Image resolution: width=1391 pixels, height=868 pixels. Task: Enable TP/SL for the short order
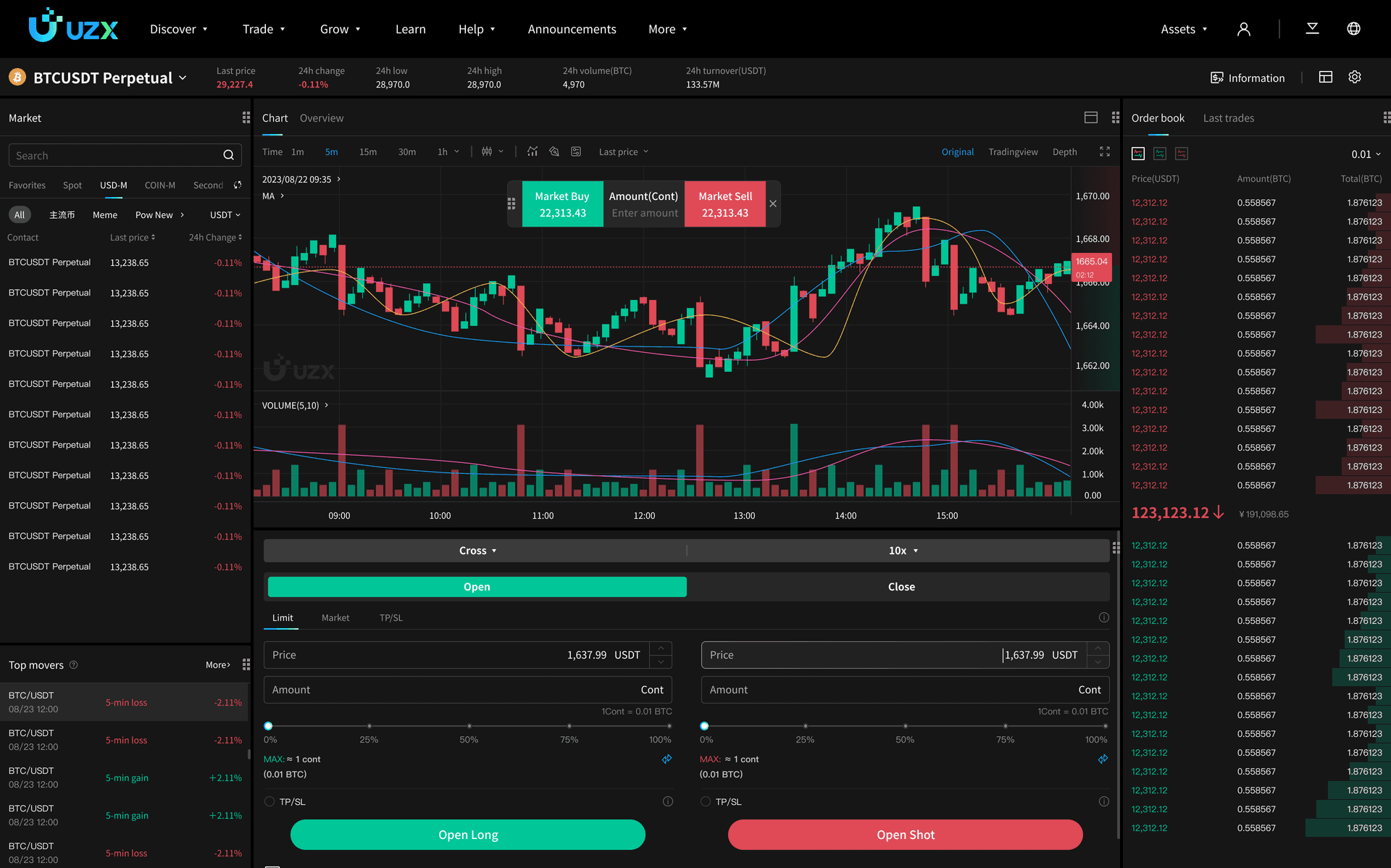pyautogui.click(x=706, y=801)
